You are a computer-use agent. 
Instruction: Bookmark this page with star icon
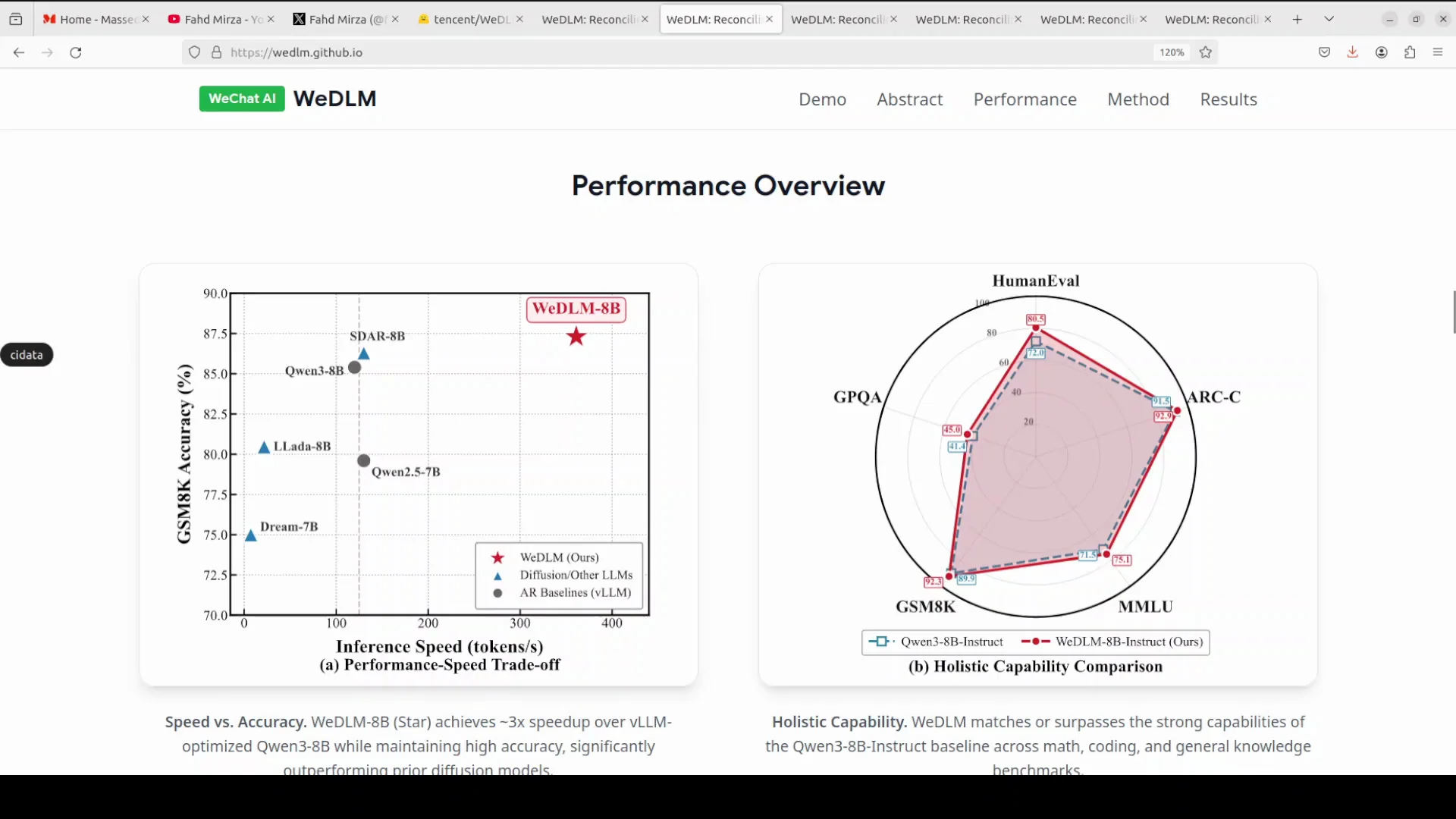point(1206,52)
